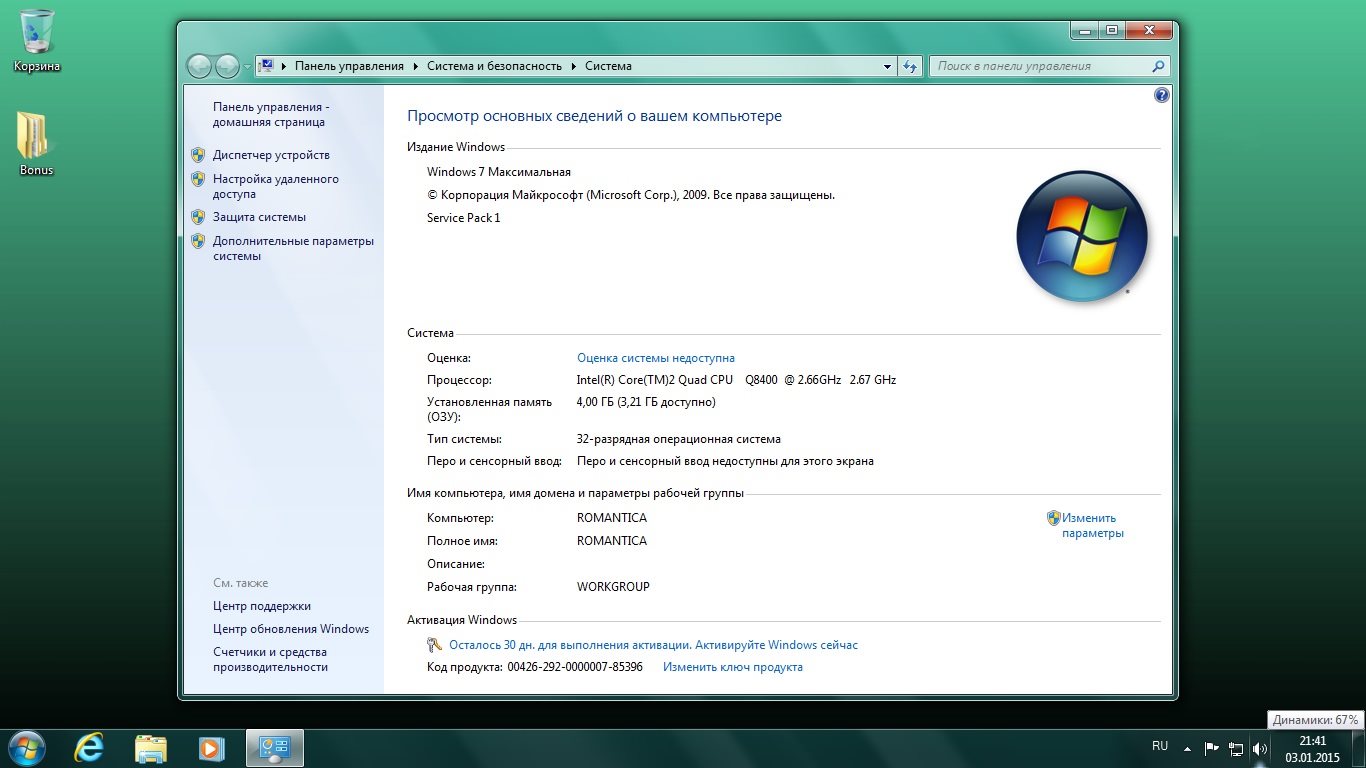Click the Show desktop strip
Screen dimensions: 1366x768
[x=1358, y=749]
